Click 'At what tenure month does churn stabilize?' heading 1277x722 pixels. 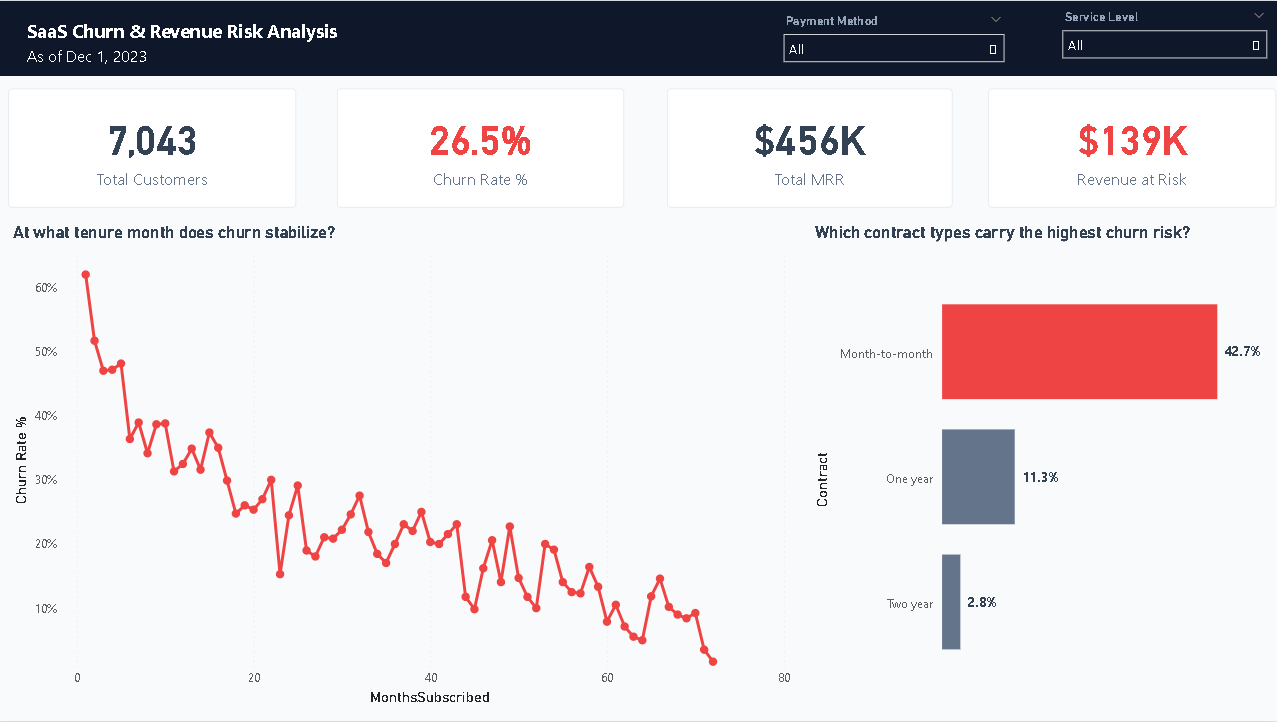pyautogui.click(x=174, y=233)
